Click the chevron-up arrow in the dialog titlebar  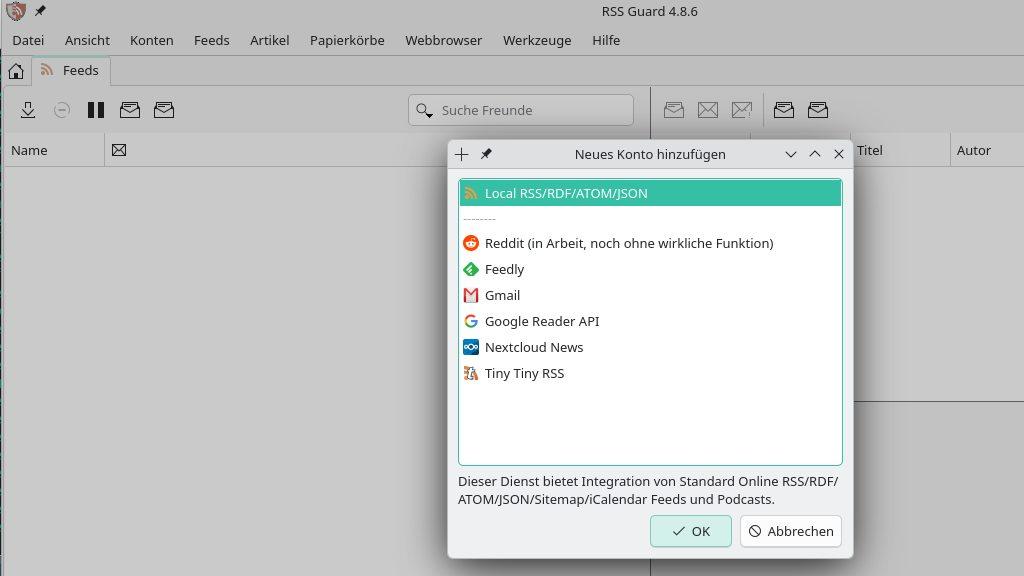(x=815, y=154)
